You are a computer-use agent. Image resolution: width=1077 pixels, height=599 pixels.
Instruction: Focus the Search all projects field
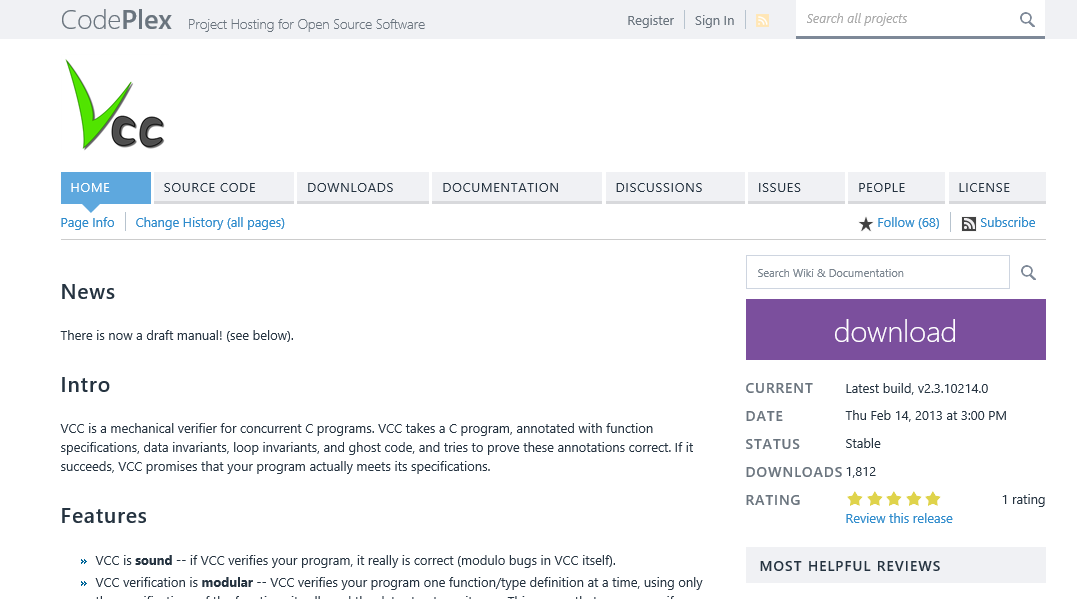point(907,19)
